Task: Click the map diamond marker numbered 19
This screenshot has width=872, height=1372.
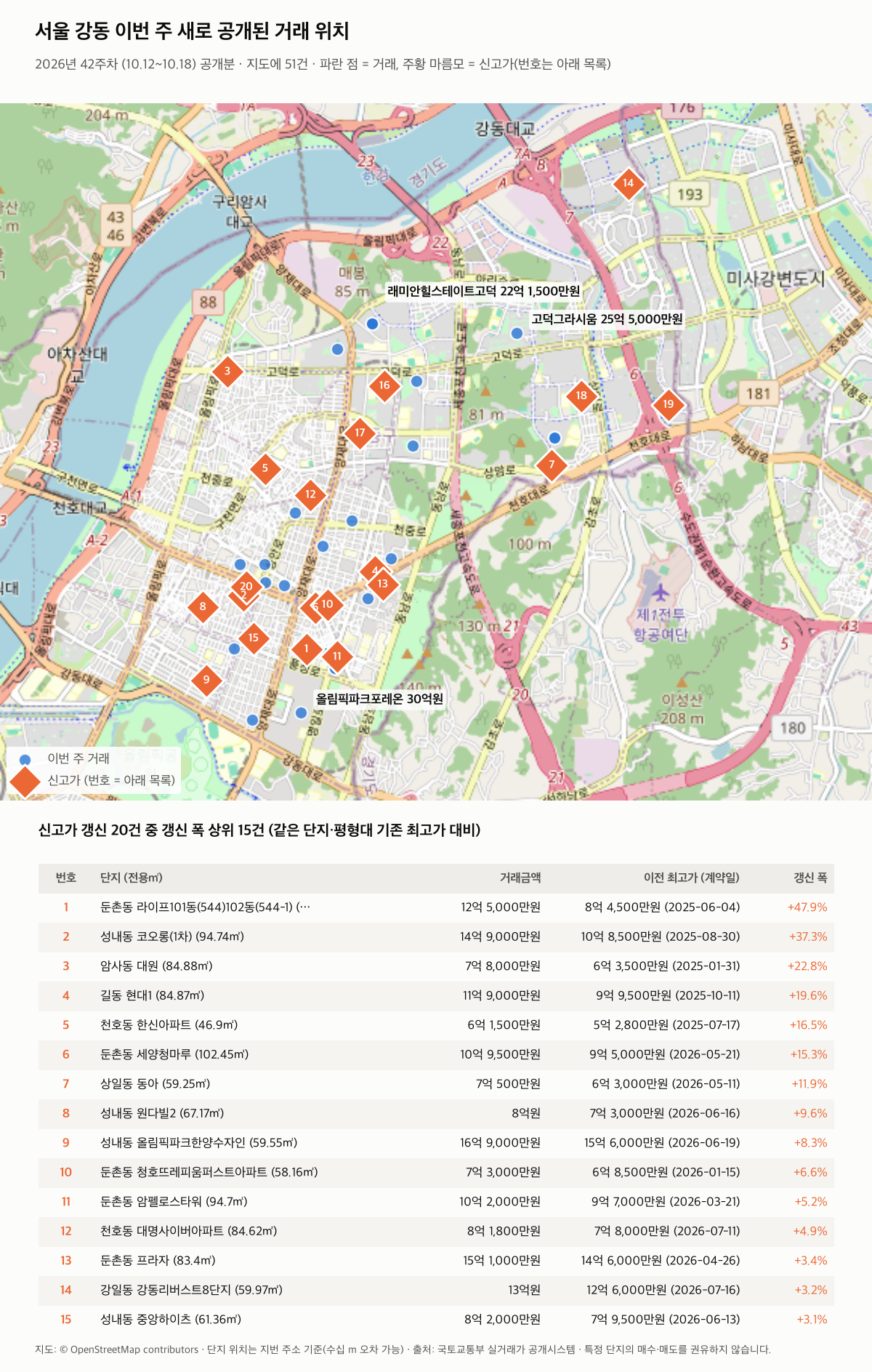Action: (669, 404)
